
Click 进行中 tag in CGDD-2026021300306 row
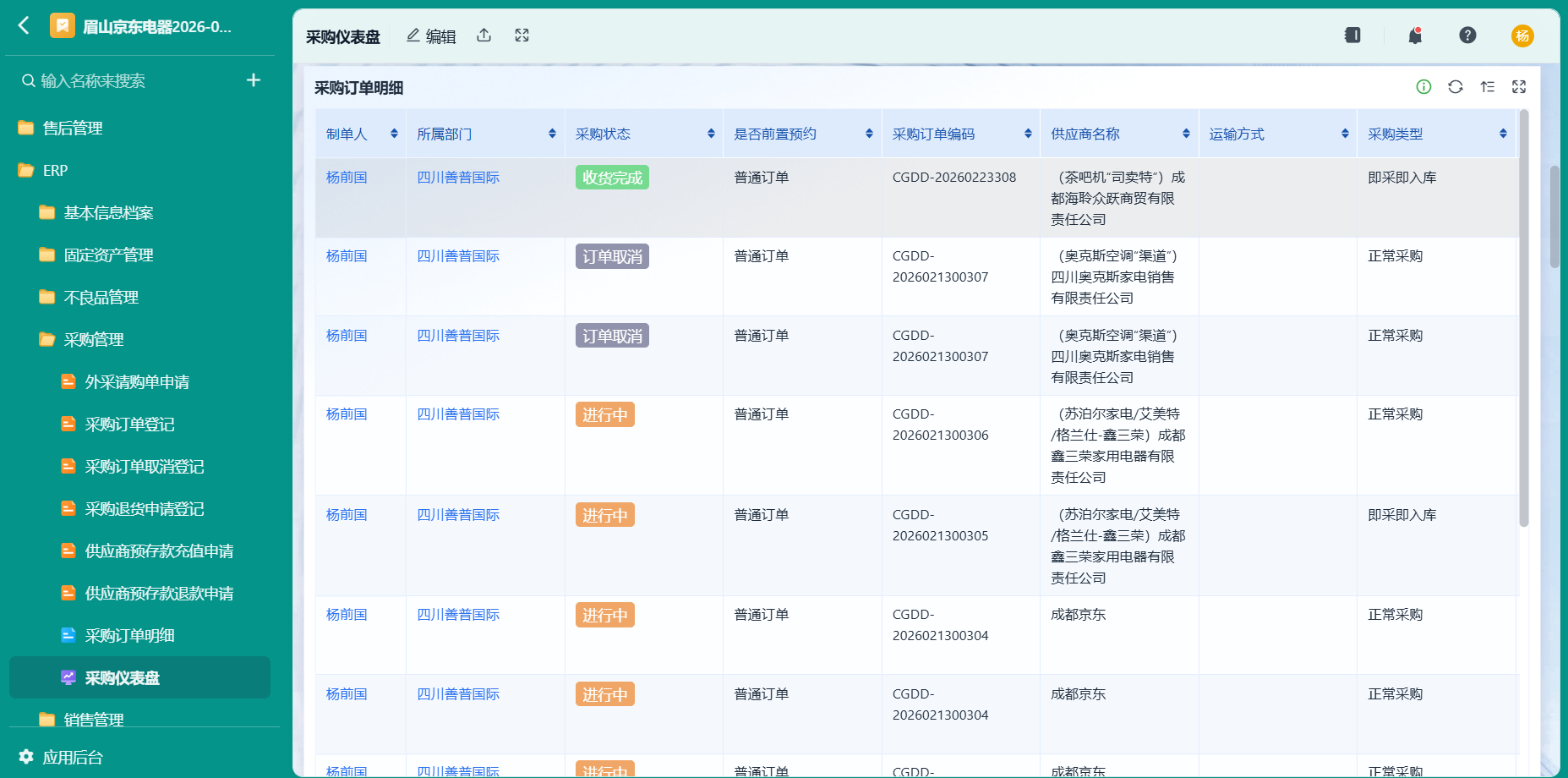605,414
